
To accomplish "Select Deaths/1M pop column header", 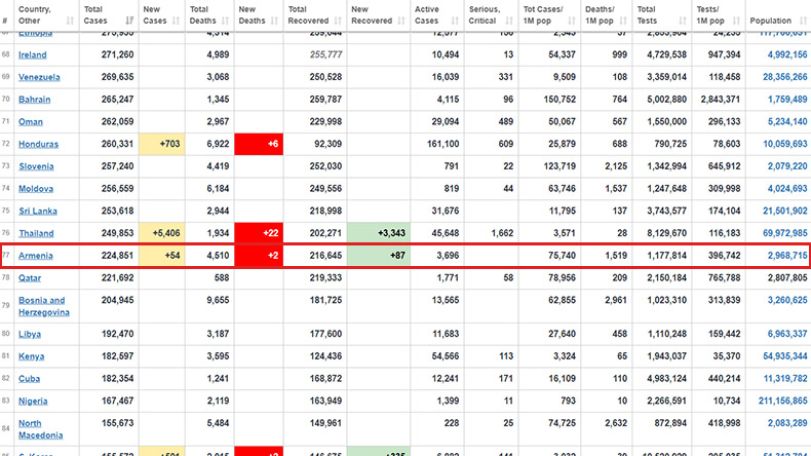I will click(606, 15).
